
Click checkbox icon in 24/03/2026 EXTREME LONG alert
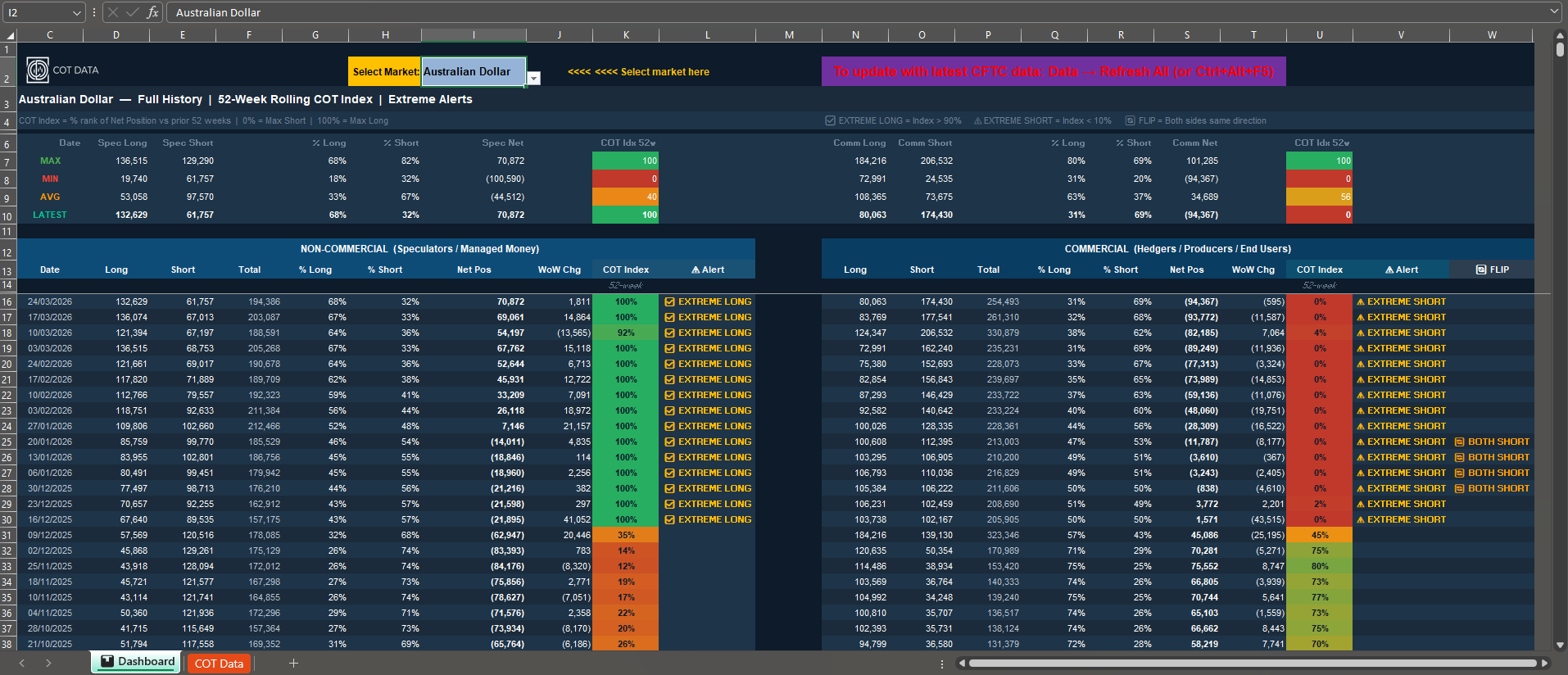pyautogui.click(x=670, y=301)
